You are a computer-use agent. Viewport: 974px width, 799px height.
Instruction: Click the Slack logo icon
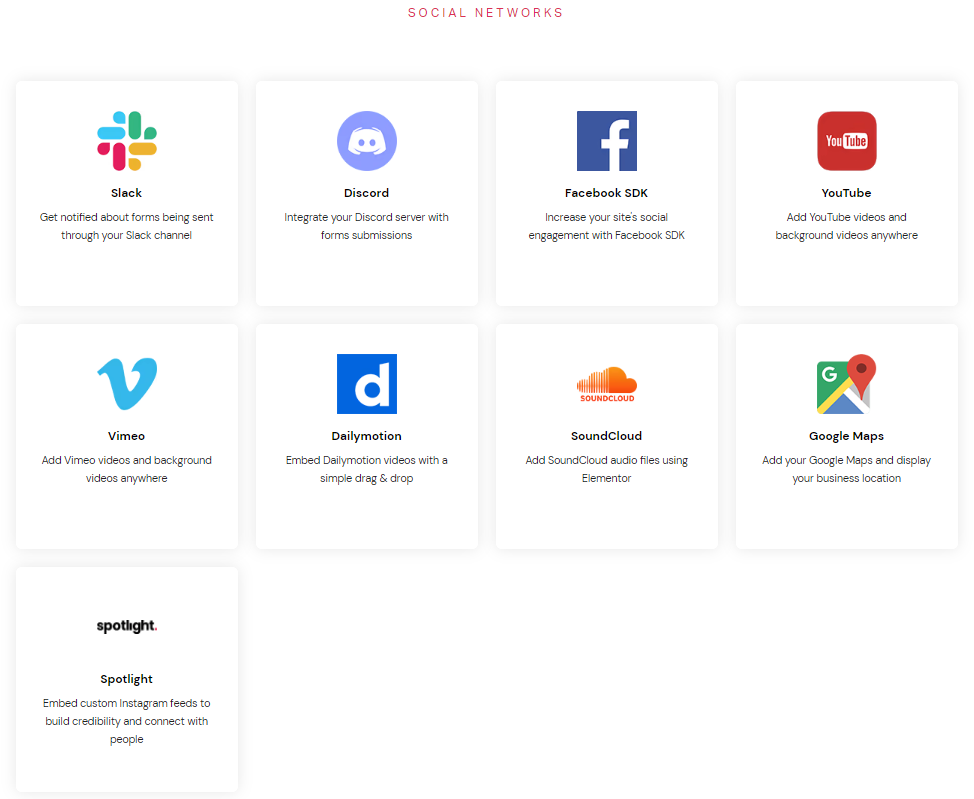click(127, 141)
